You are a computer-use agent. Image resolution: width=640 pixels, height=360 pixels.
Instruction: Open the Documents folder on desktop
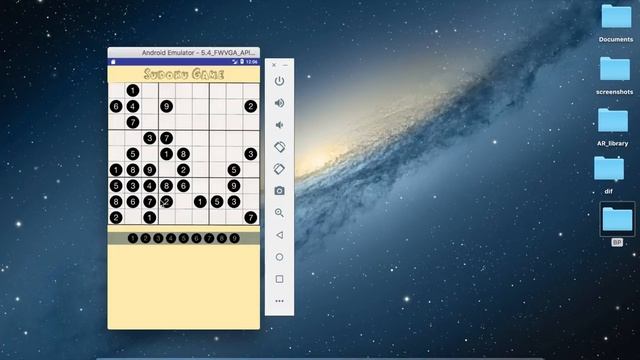pos(616,17)
